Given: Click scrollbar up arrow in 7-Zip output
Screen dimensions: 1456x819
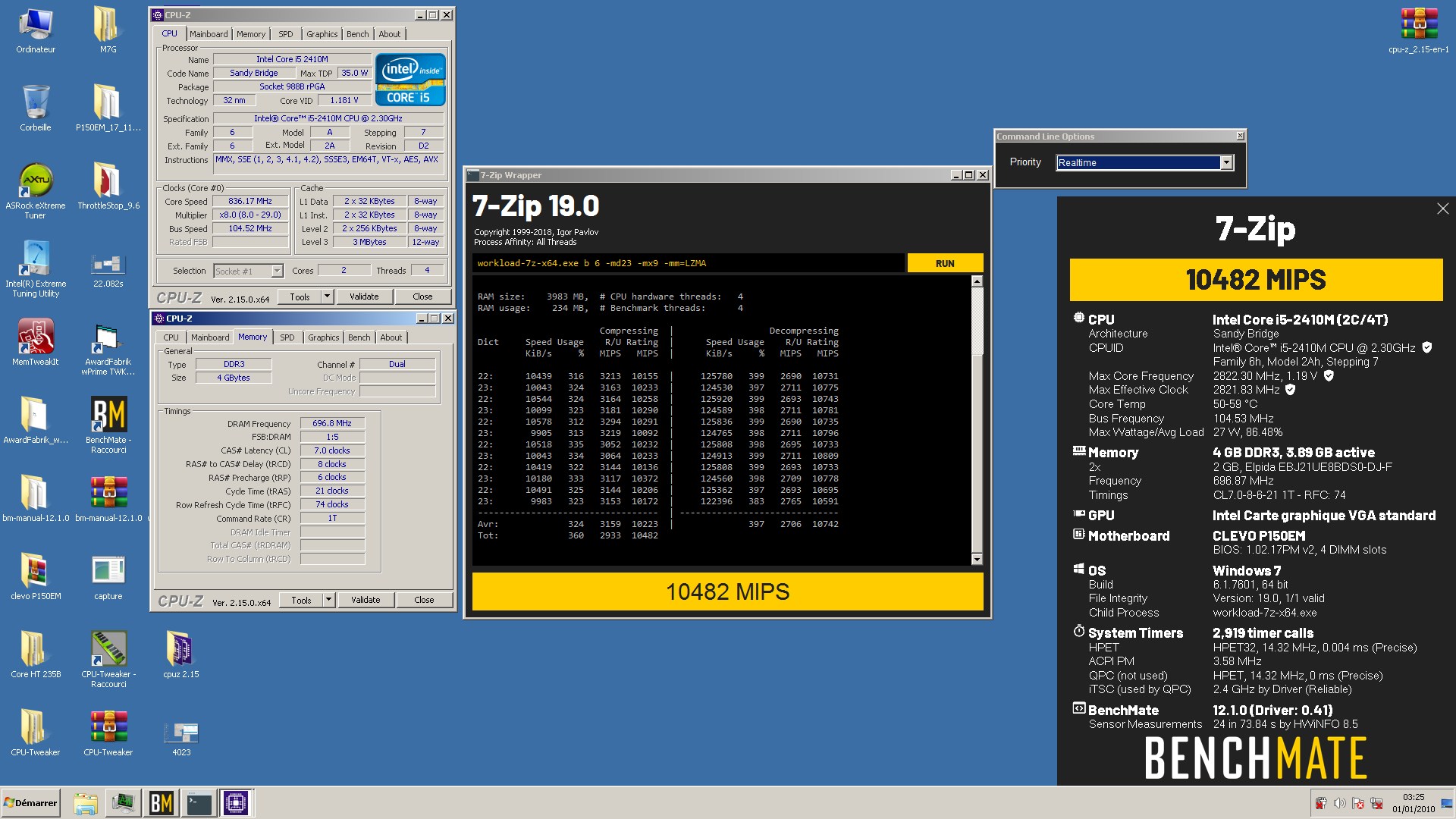Looking at the screenshot, I should (977, 281).
